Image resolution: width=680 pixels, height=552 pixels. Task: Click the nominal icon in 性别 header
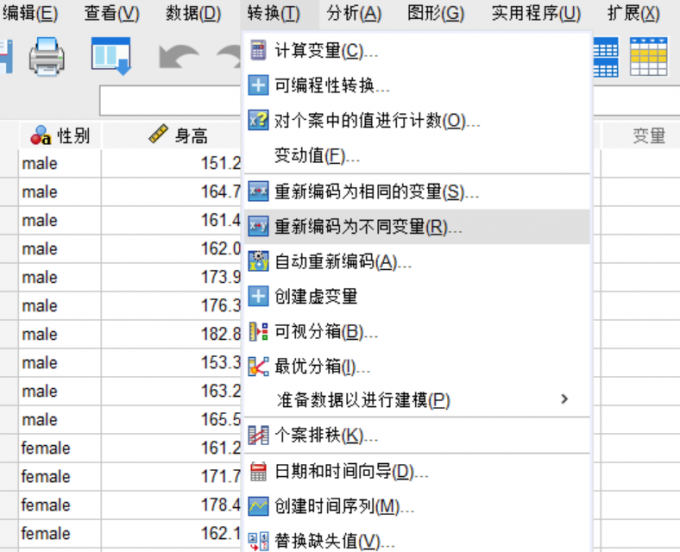[x=40, y=135]
